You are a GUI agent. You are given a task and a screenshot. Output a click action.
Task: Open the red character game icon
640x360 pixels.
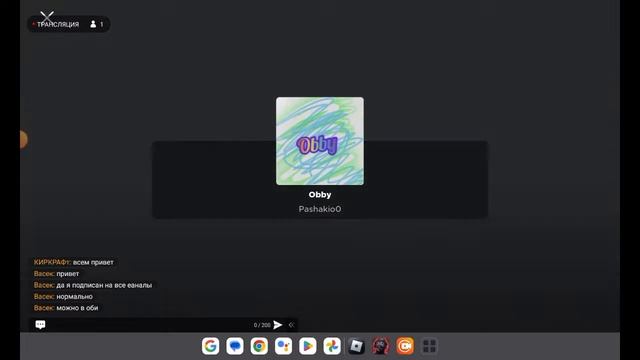pos(380,346)
